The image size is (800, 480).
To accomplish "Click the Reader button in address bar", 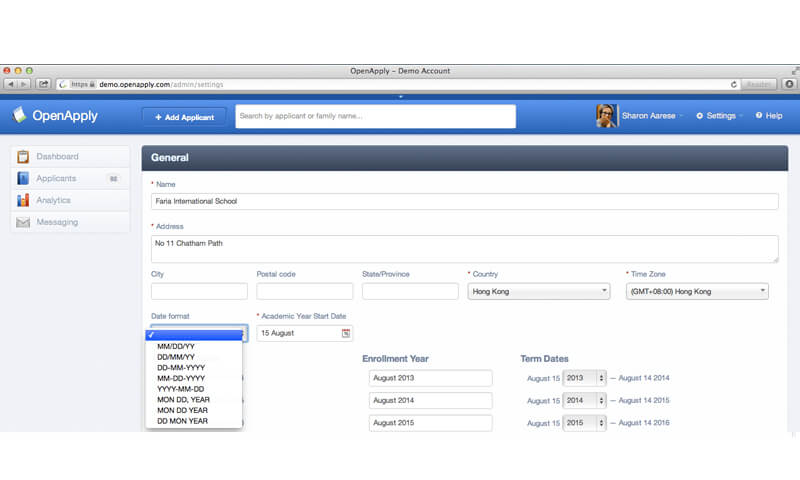I will tap(758, 84).
